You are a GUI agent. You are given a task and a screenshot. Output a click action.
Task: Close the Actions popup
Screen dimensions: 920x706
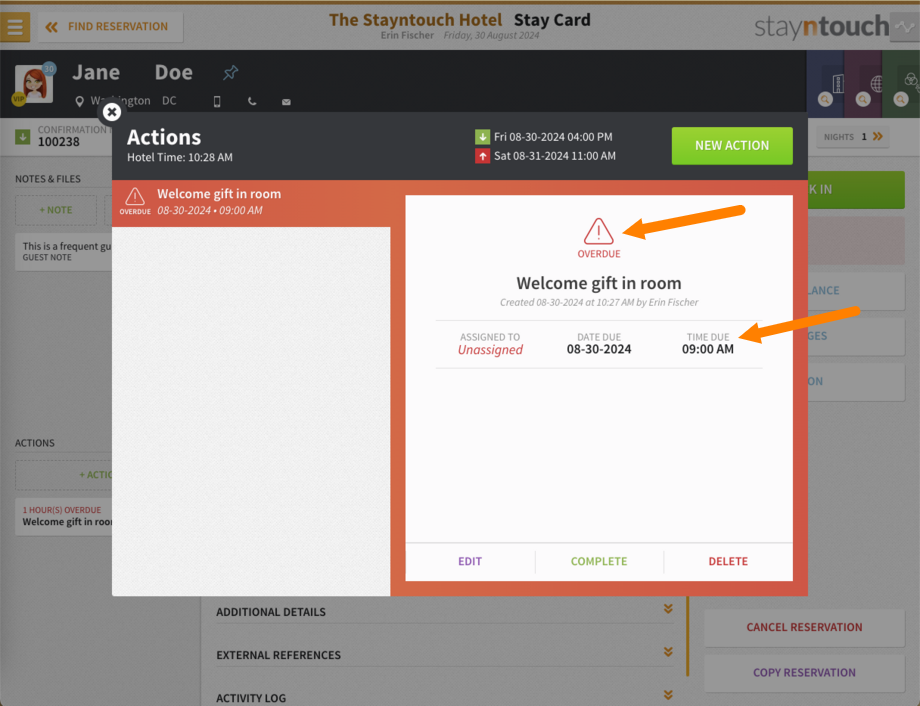[x=111, y=112]
